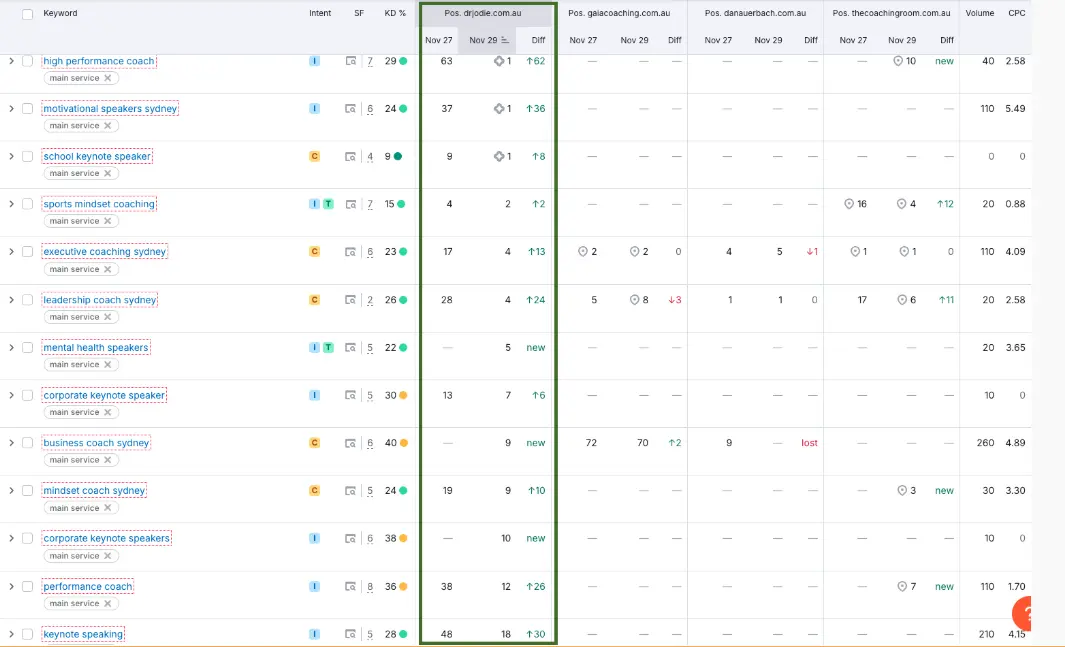Tick checkbox for leadership coach sydney
The image size is (1065, 647).
click(27, 299)
